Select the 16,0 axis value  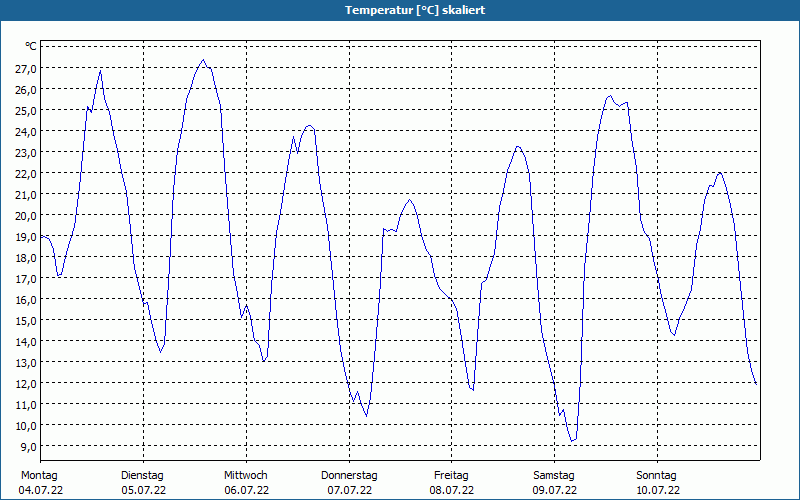[26, 299]
